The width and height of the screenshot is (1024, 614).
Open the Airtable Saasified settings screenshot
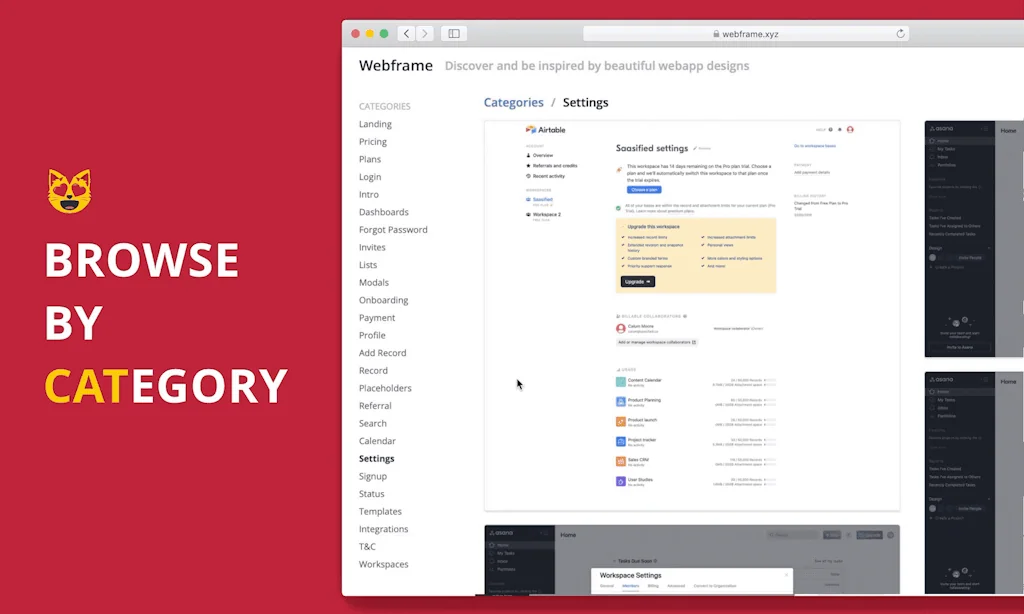[692, 315]
